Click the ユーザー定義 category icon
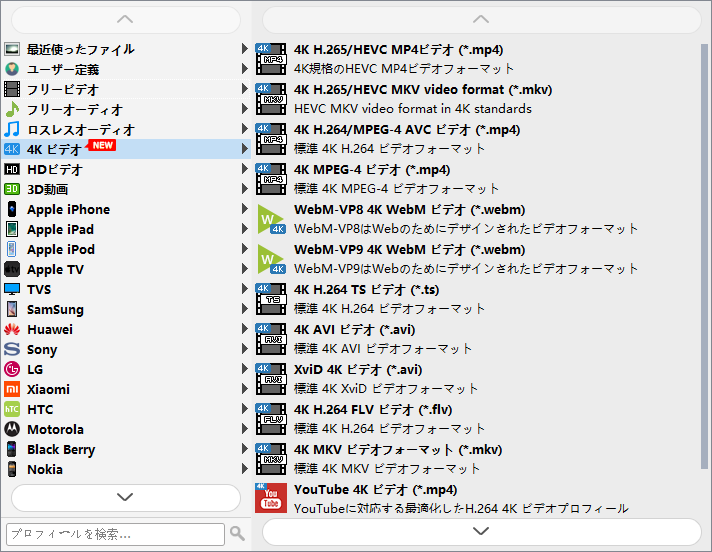Viewport: 712px width, 552px height. click(x=12, y=69)
